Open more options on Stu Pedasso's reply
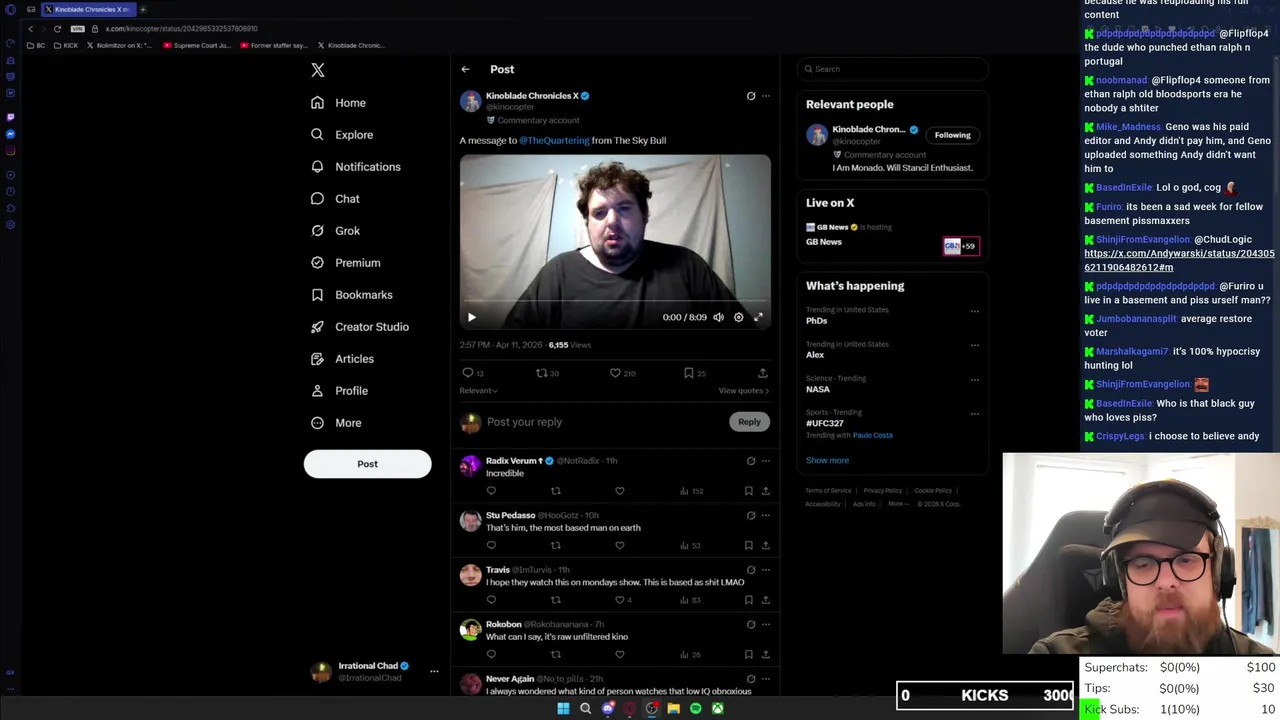Screen dimensions: 1280x720 (x=766, y=516)
